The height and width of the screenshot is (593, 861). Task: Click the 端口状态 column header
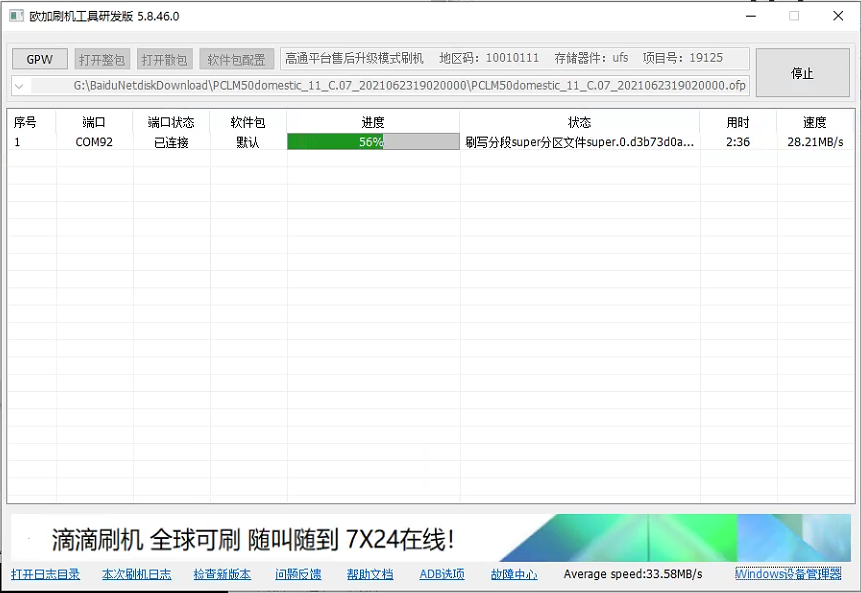(171, 122)
